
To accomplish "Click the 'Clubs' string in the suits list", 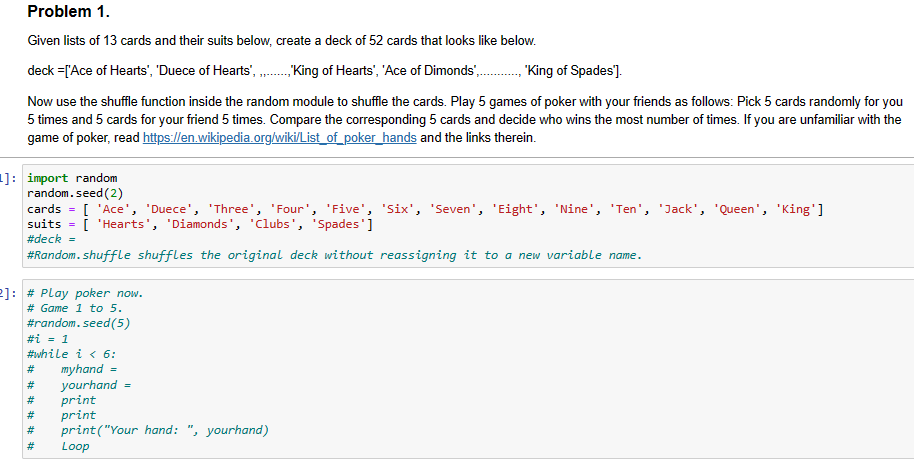I will pos(273,224).
